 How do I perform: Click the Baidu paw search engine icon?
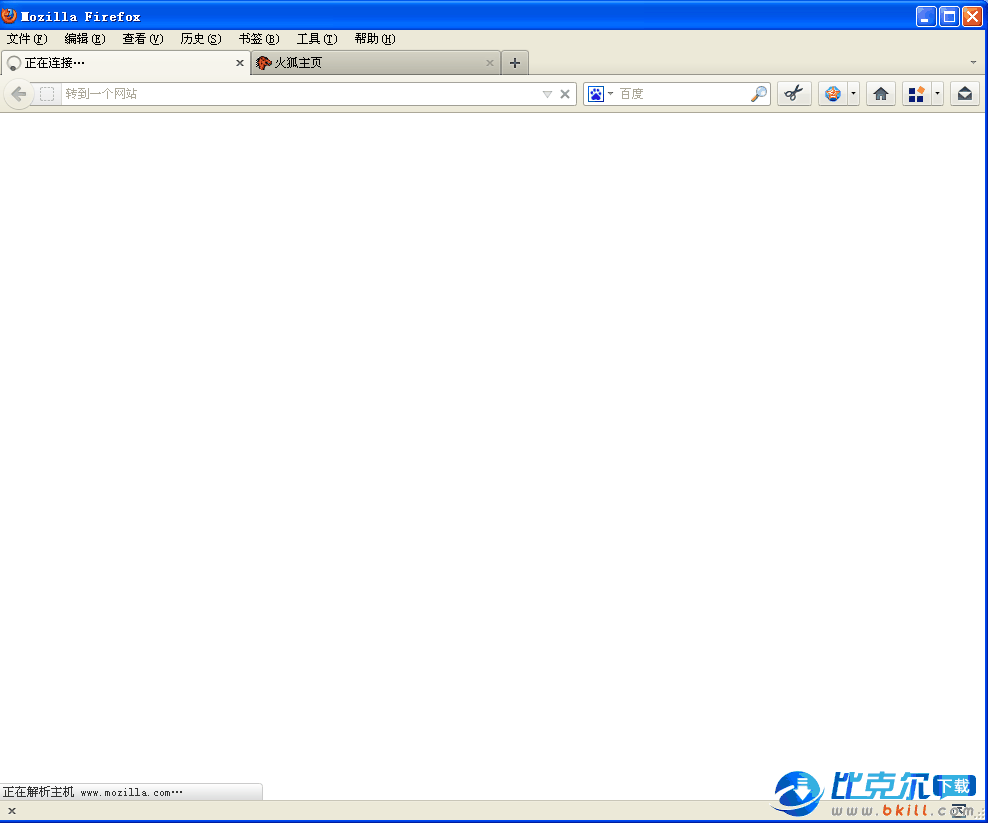pyautogui.click(x=595, y=95)
